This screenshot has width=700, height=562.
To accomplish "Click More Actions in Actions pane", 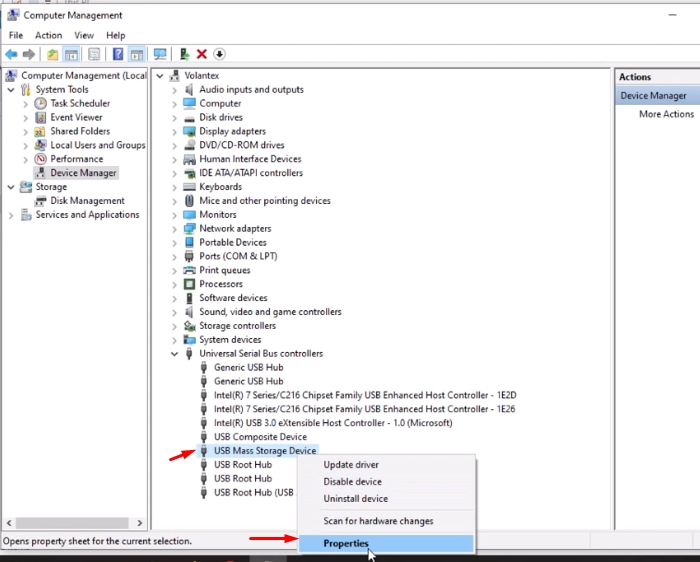I will tap(667, 114).
